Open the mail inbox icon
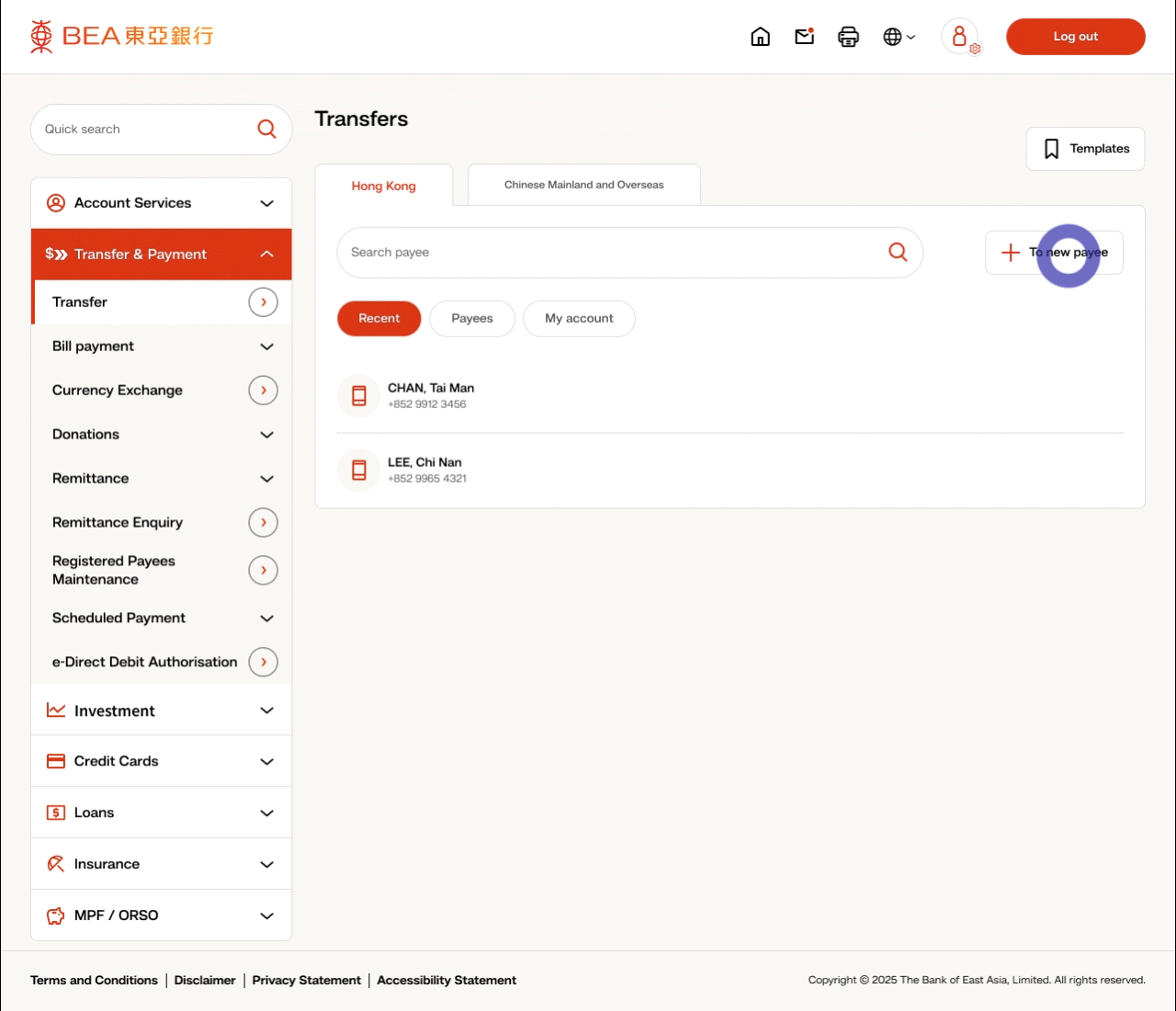The width and height of the screenshot is (1176, 1011). click(x=805, y=37)
